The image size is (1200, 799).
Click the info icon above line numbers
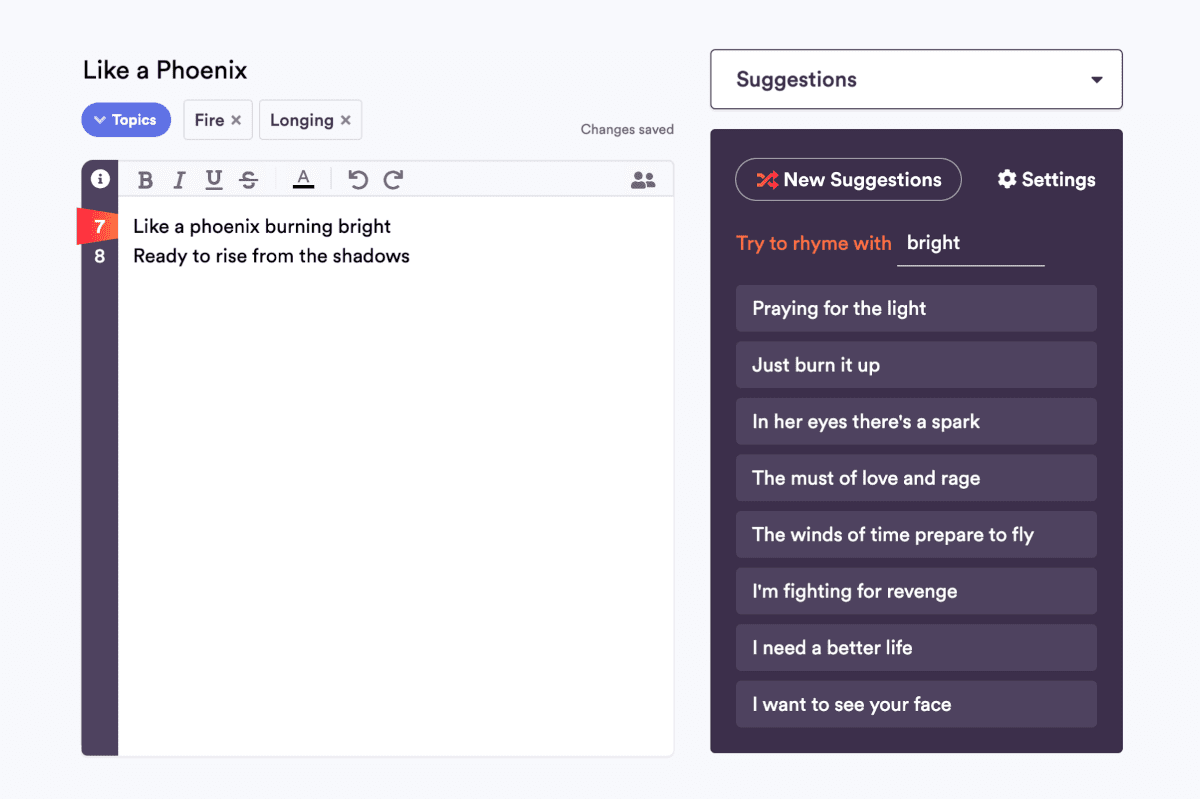[100, 179]
